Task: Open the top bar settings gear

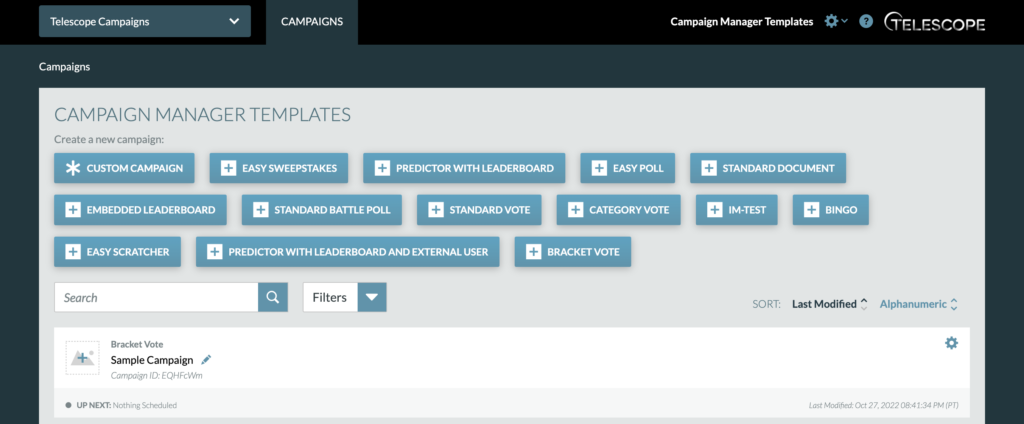Action: (x=832, y=21)
